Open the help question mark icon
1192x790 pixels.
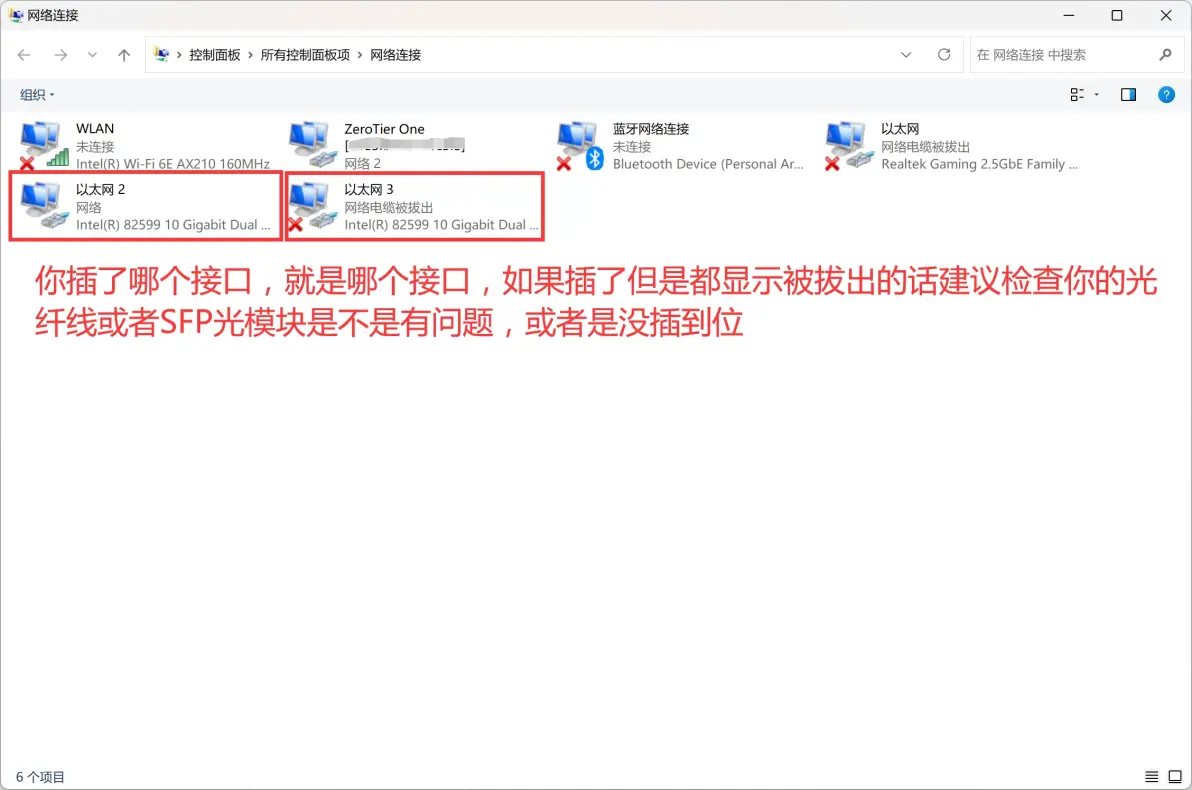coord(1166,94)
